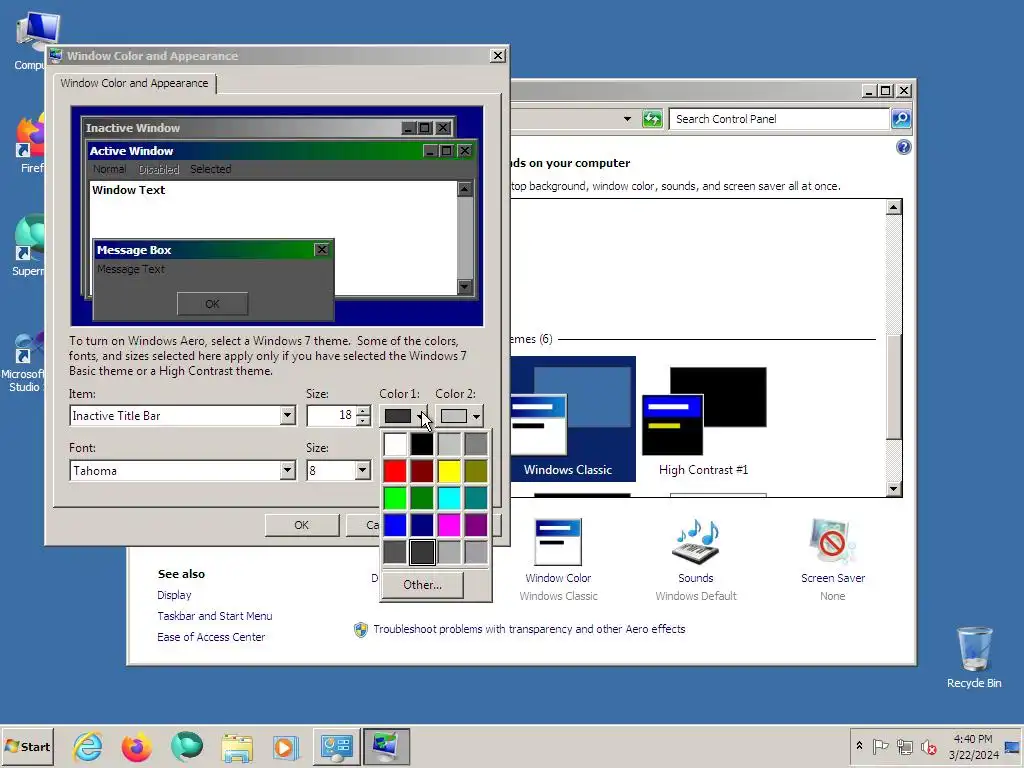Switch to Control Panel taskbar button
Screen dimensions: 1024x768
tap(336, 746)
